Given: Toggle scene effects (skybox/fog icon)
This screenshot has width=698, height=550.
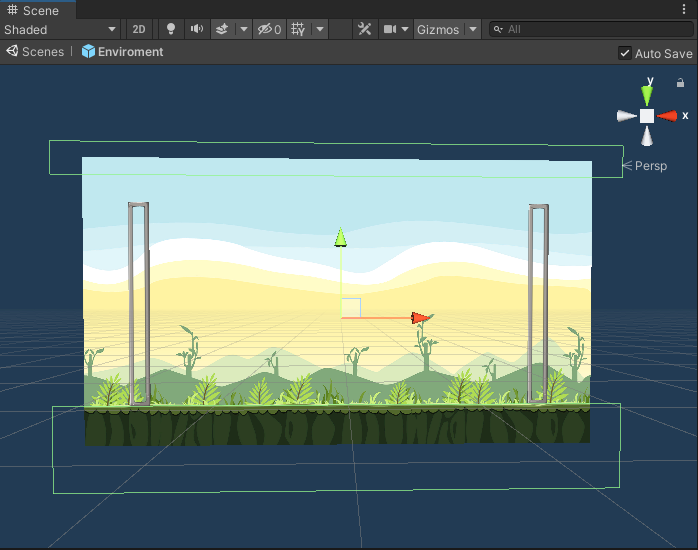Looking at the screenshot, I should pyautogui.click(x=222, y=30).
